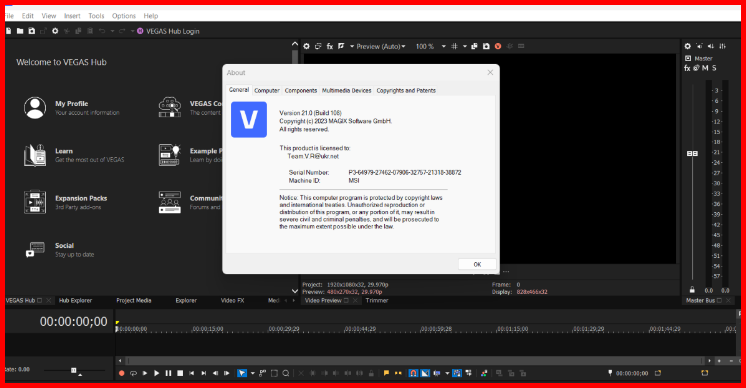The width and height of the screenshot is (746, 388).
Task: Switch to Video FX tab
Action: [x=232, y=301]
